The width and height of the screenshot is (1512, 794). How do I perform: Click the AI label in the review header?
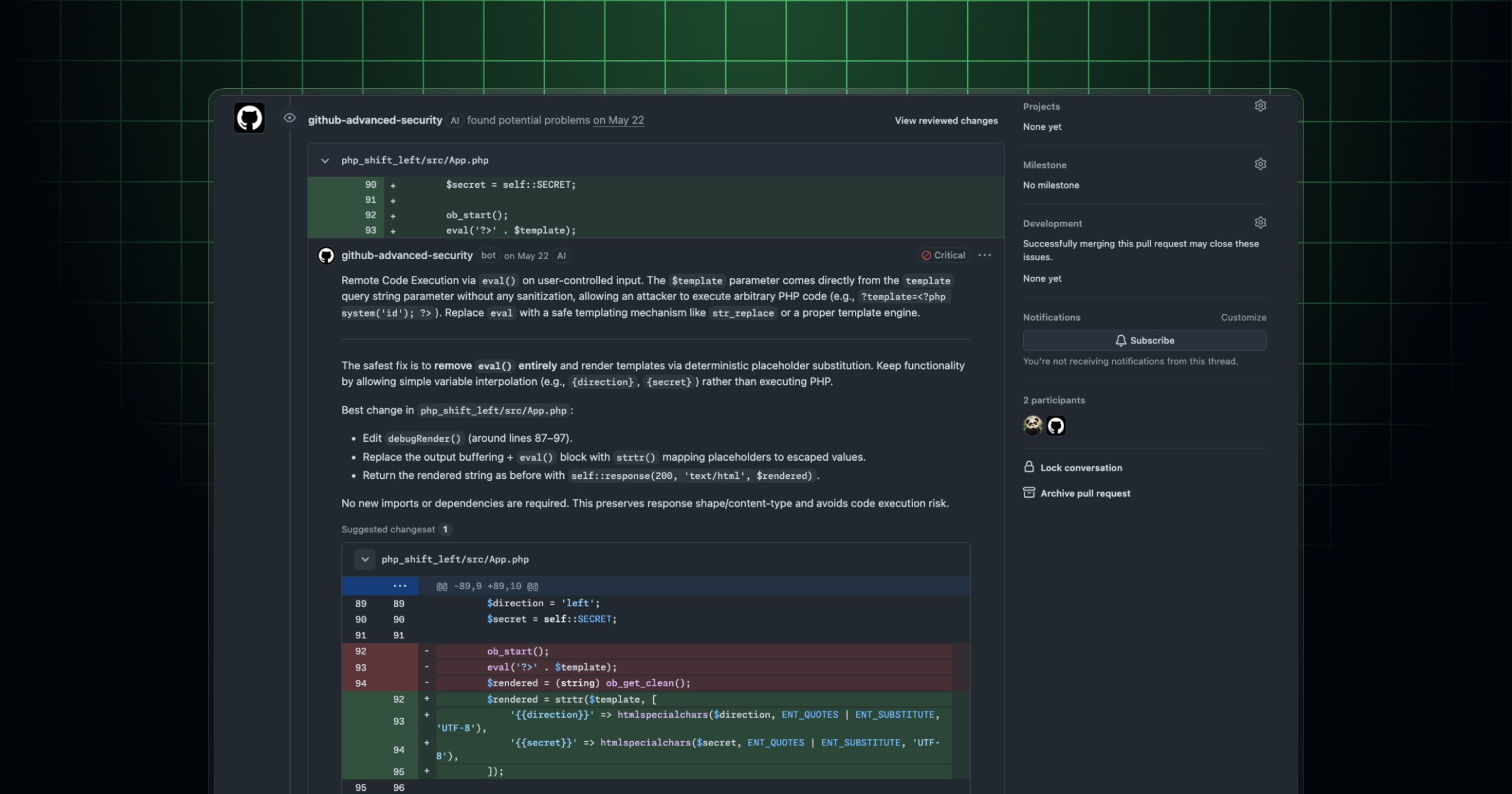(x=454, y=120)
